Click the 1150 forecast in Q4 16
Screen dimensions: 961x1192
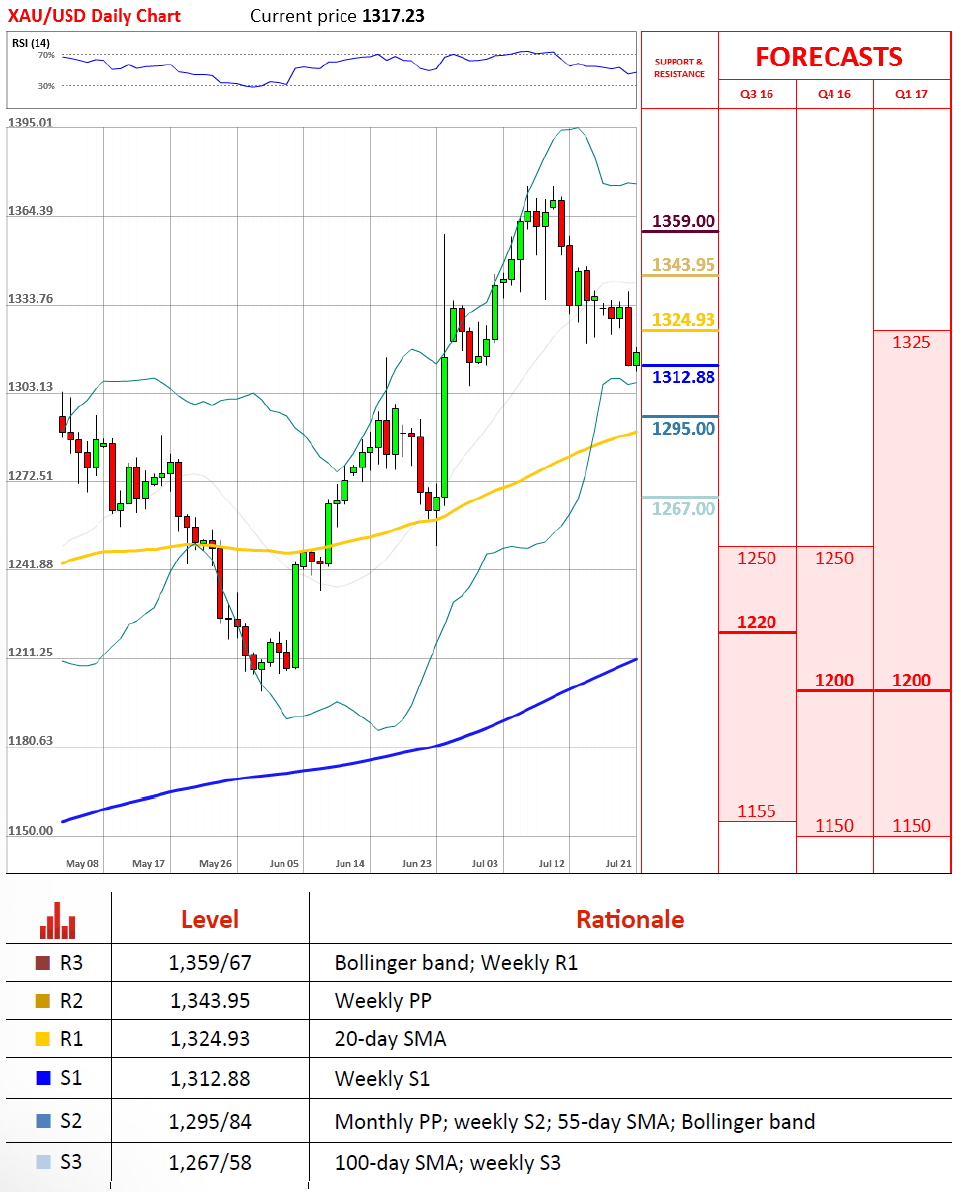834,826
